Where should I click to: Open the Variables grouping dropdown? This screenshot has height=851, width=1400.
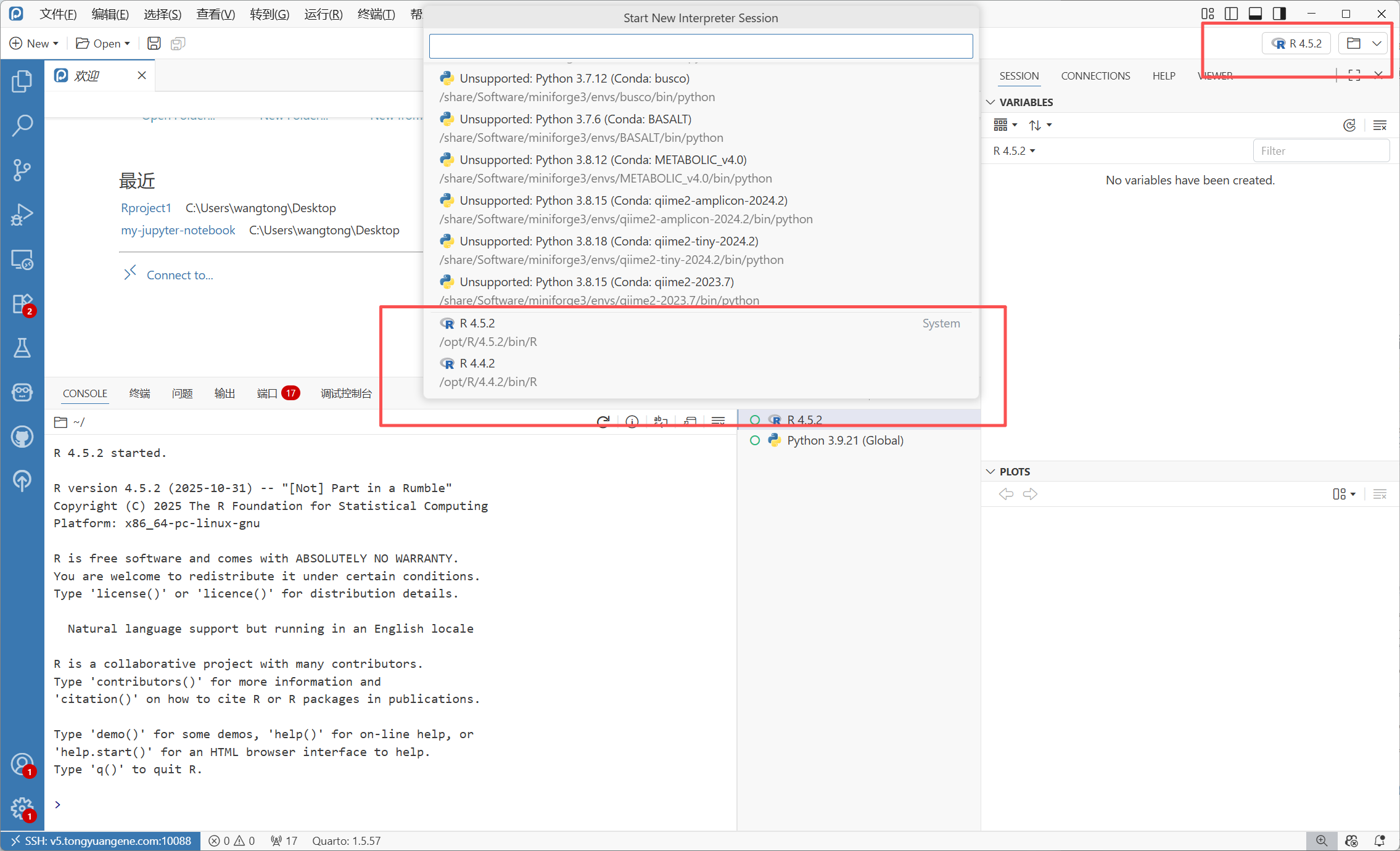1005,125
